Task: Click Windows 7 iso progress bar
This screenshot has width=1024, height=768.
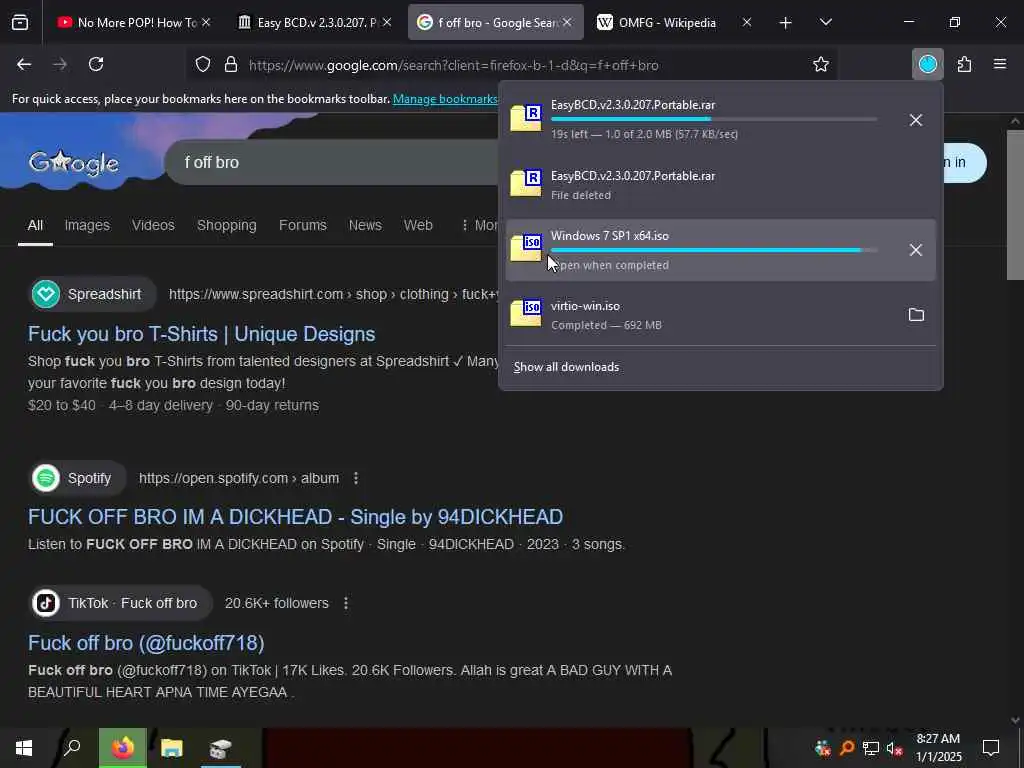Action: click(x=714, y=250)
